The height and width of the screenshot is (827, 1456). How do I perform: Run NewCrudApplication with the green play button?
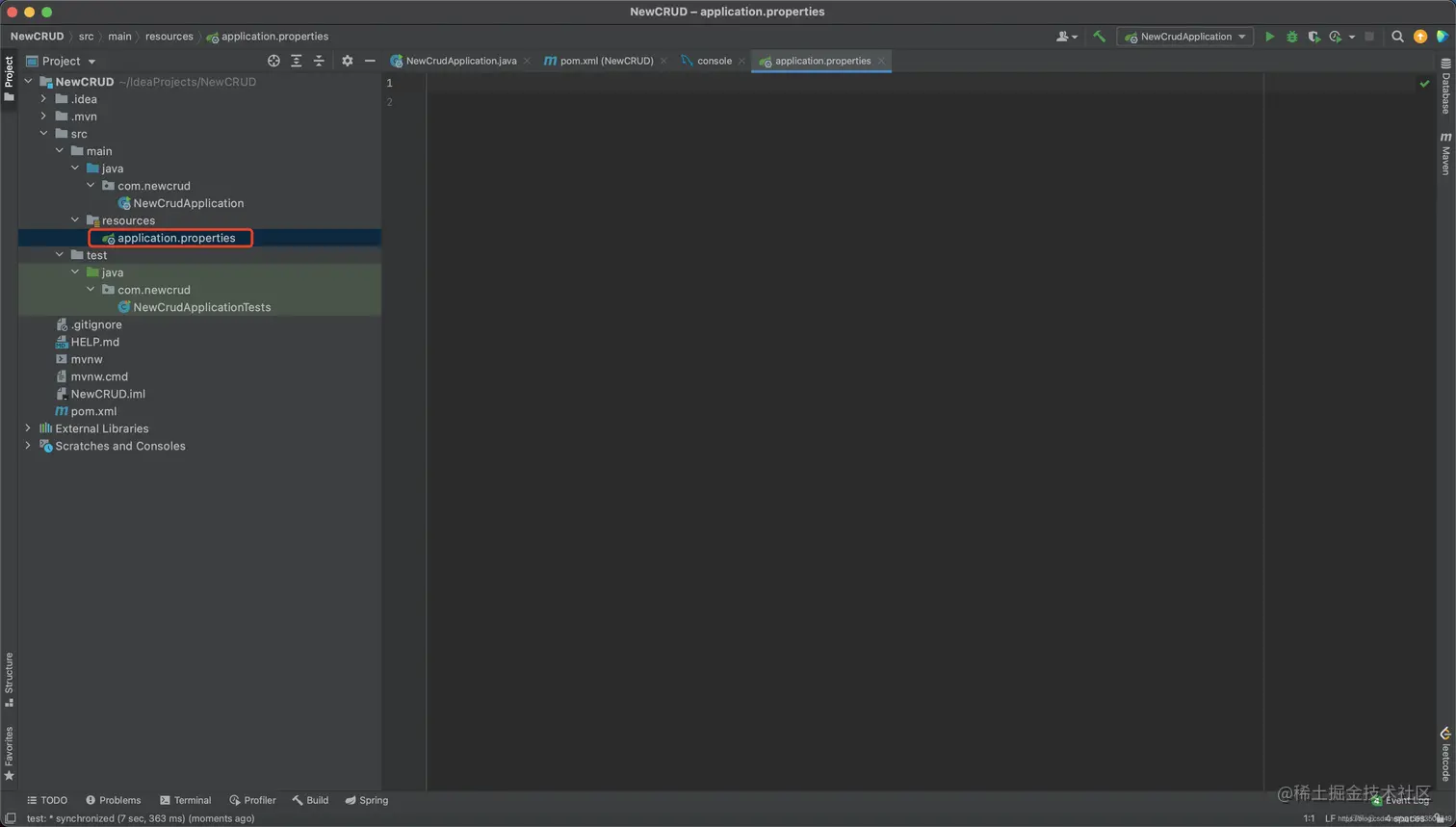coord(1269,37)
